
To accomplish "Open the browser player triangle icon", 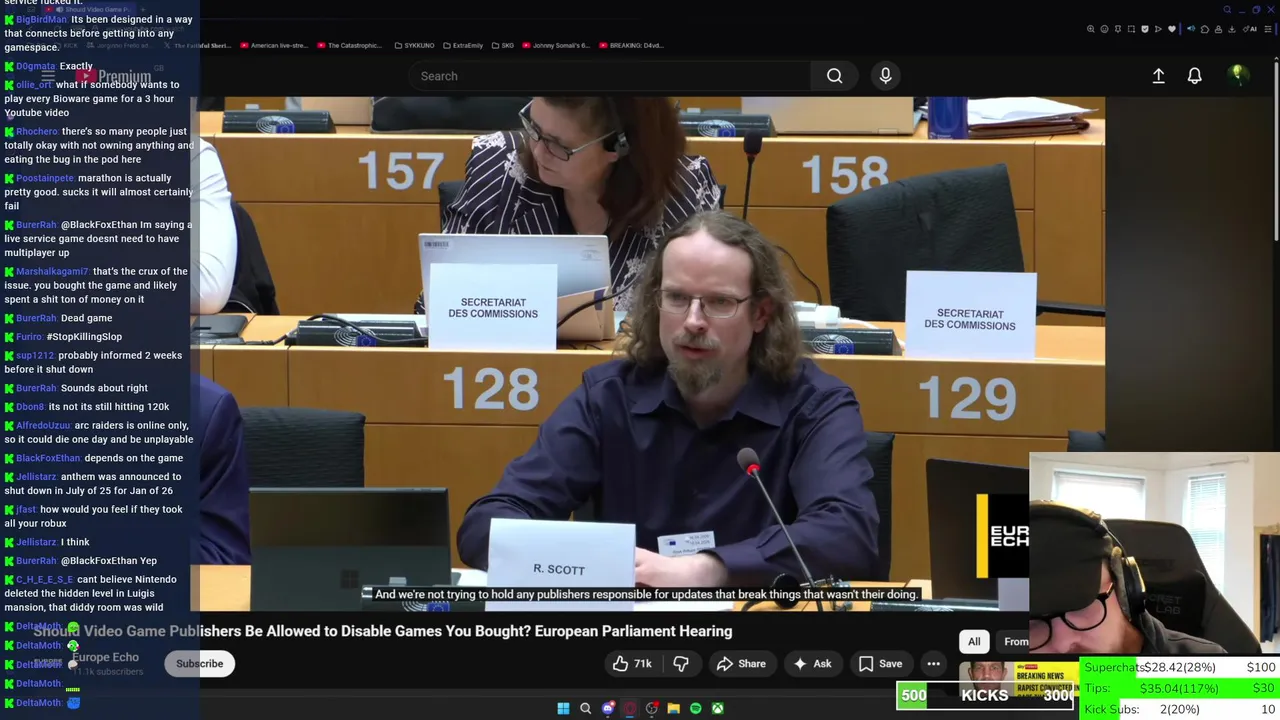I will click(x=1158, y=29).
